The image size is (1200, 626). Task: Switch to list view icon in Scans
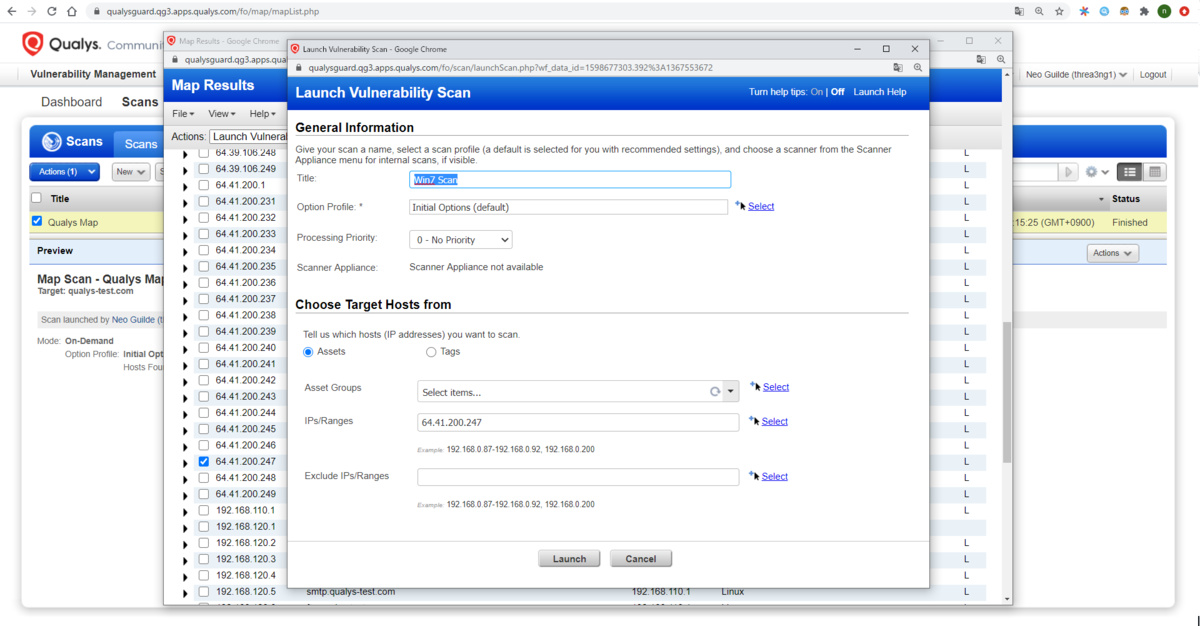(1128, 172)
